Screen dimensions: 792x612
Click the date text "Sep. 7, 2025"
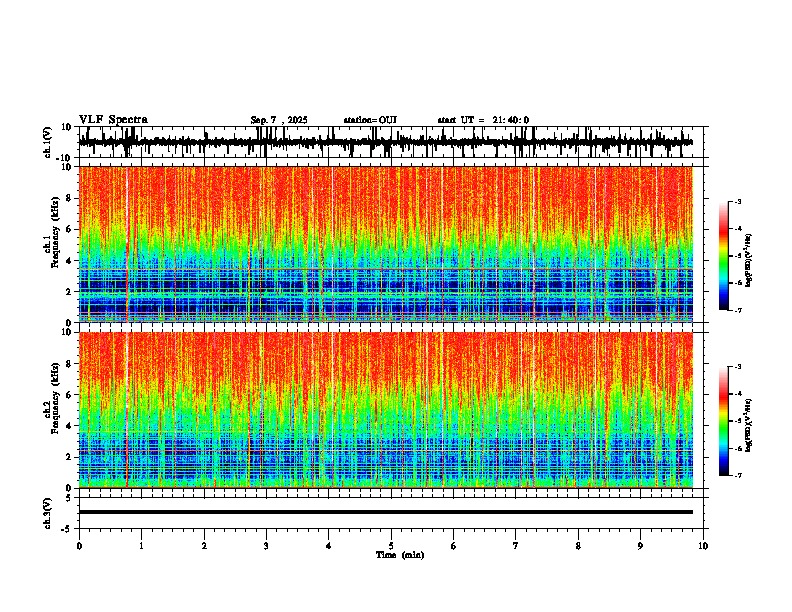pyautogui.click(x=279, y=120)
